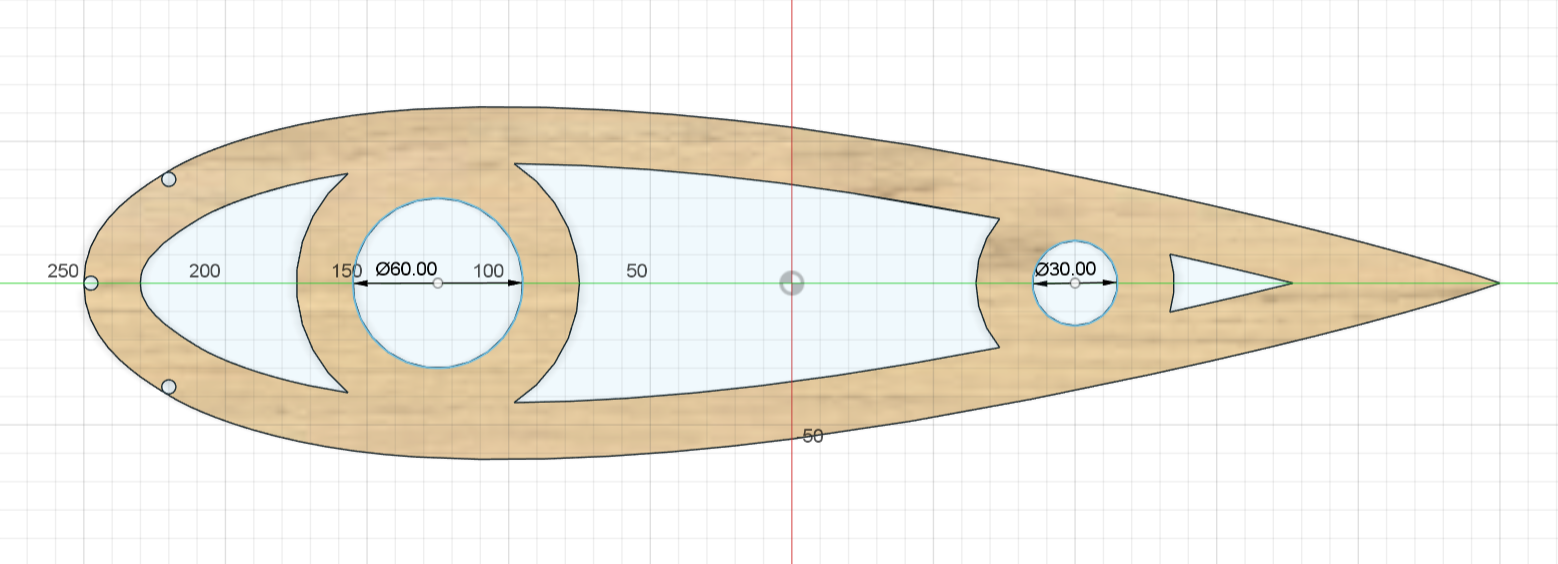Click the center point of the 60mm circle
This screenshot has height=564, width=1558.
click(x=437, y=283)
